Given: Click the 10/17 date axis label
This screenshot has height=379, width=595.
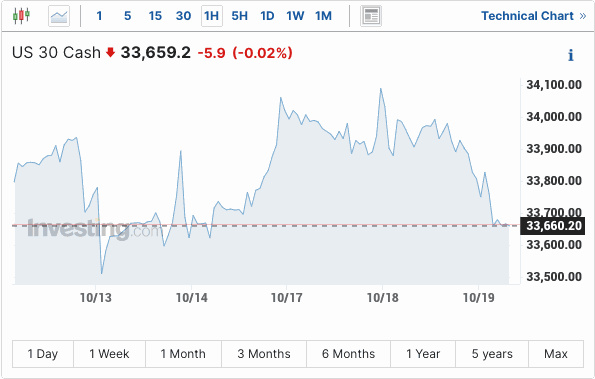Looking at the screenshot, I should click(x=286, y=298).
